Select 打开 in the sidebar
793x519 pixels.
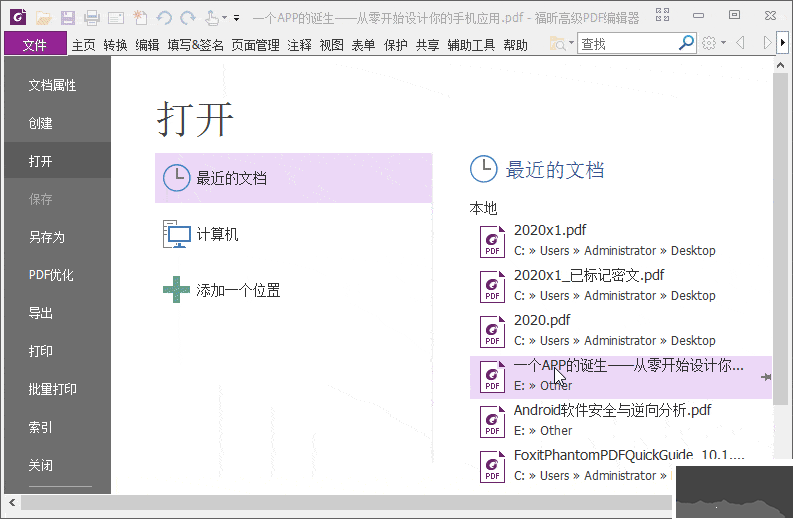point(58,161)
